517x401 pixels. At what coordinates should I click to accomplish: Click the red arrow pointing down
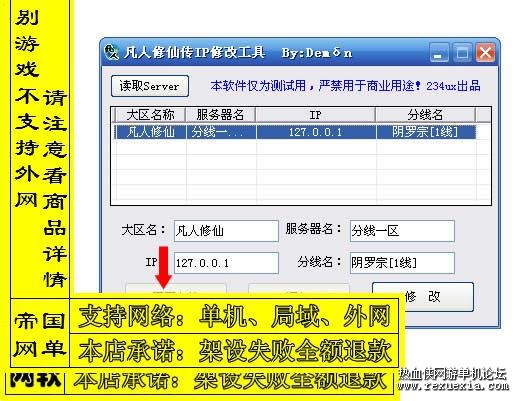163,267
